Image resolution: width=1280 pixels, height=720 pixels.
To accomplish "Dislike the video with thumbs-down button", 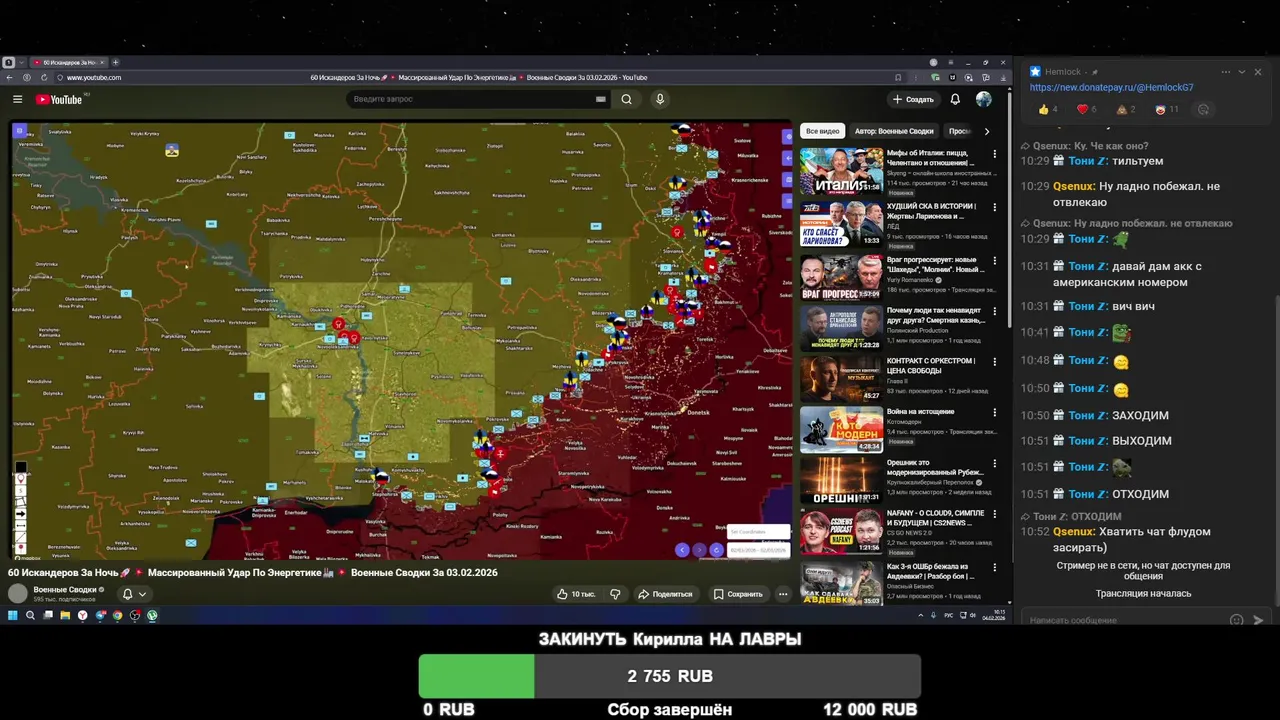I will [x=615, y=594].
